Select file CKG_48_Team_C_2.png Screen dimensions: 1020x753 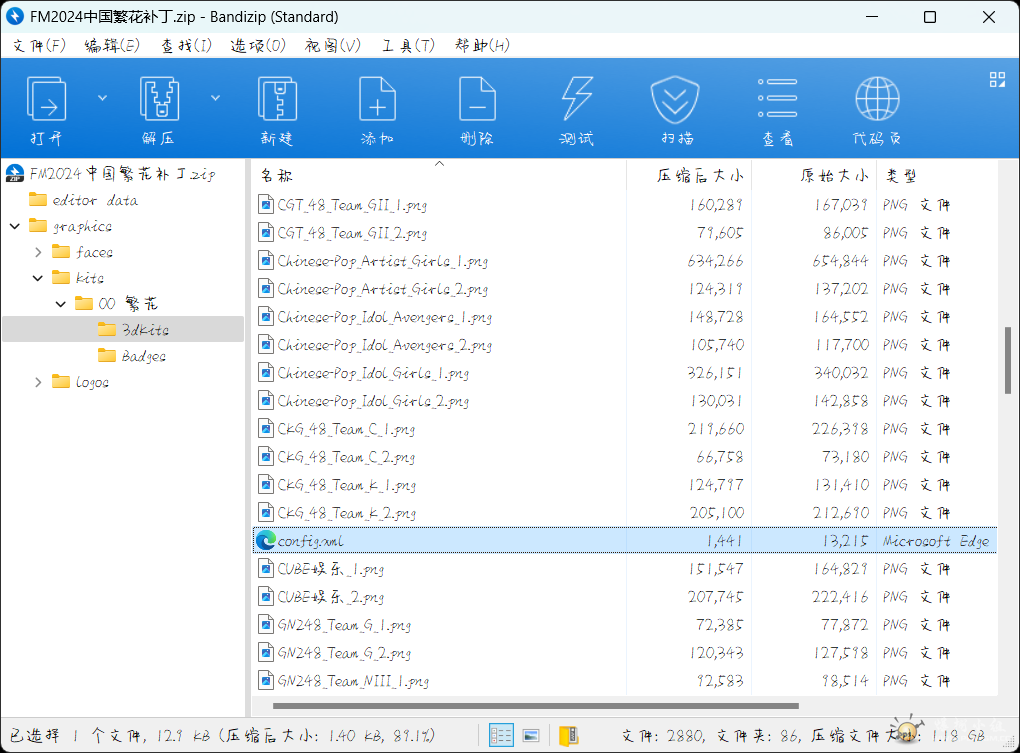346,457
